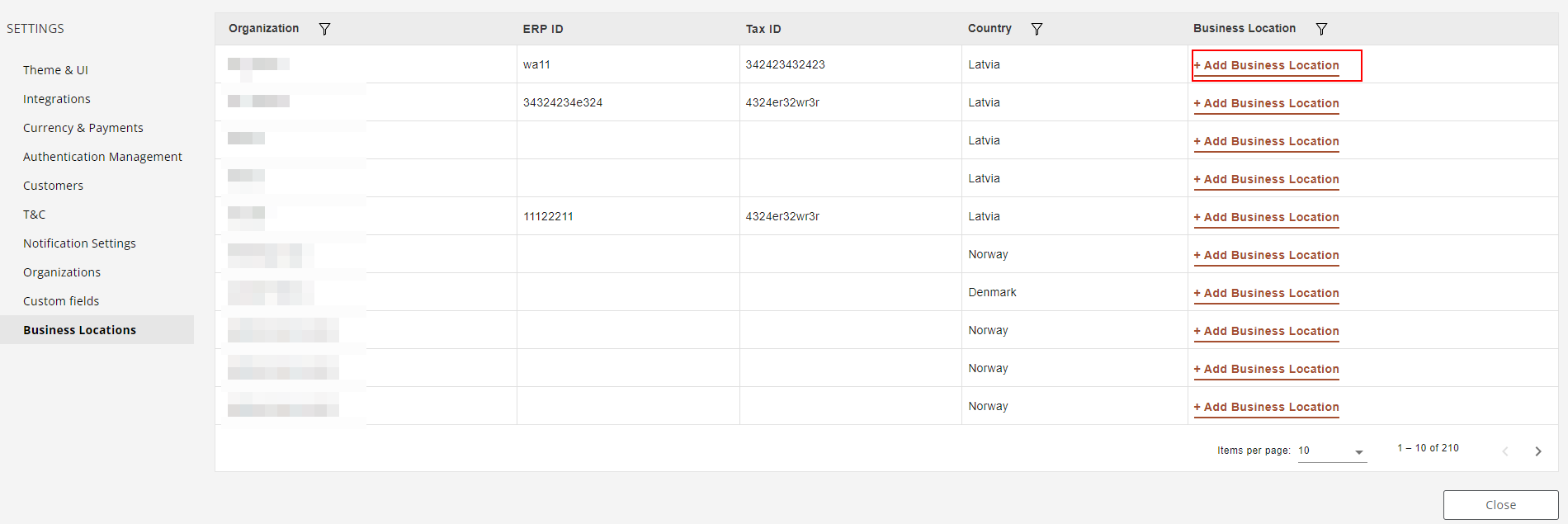Click the 1 – 10 of 210 range label
Image resolution: width=1568 pixels, height=524 pixels.
point(1428,448)
